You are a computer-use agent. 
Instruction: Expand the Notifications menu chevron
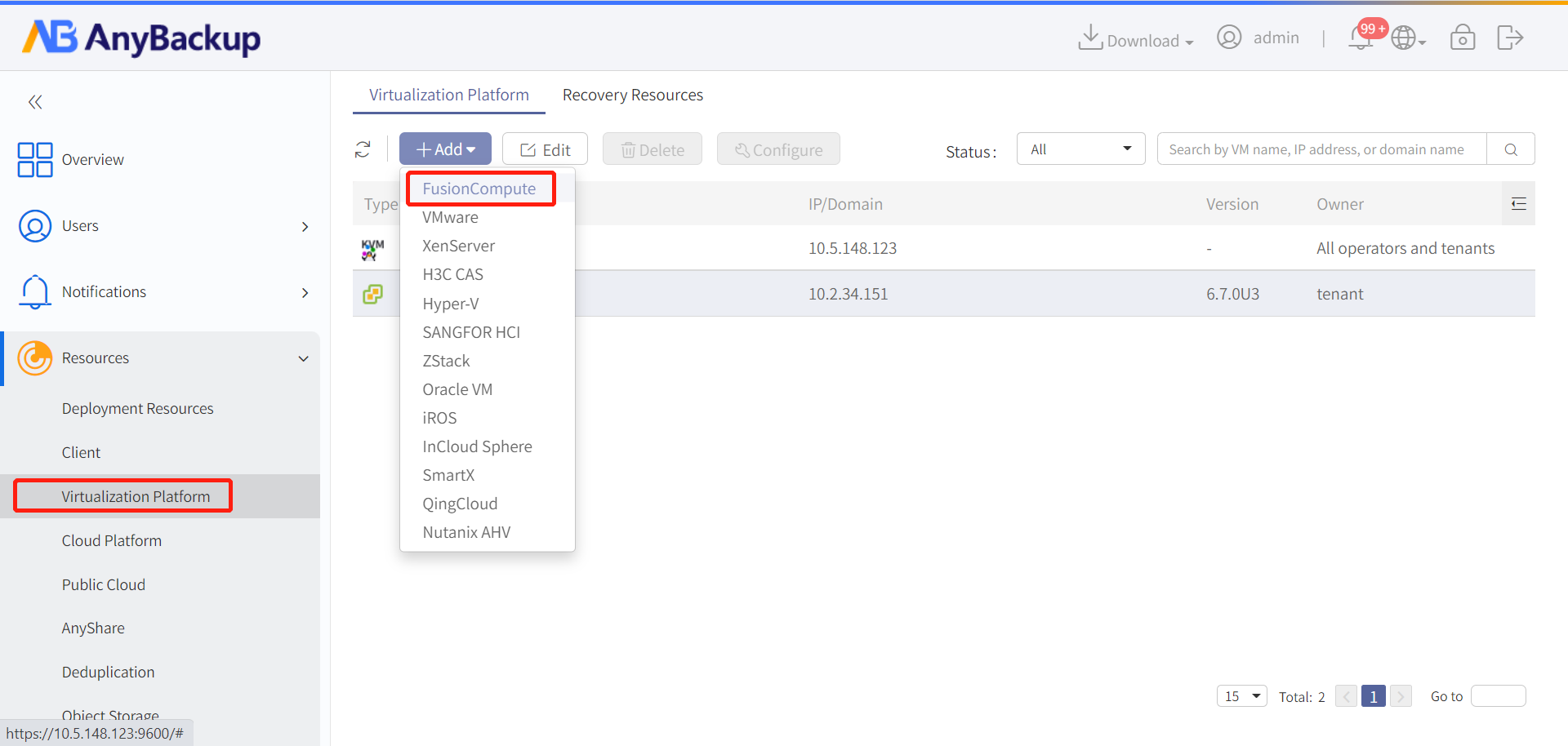(305, 292)
